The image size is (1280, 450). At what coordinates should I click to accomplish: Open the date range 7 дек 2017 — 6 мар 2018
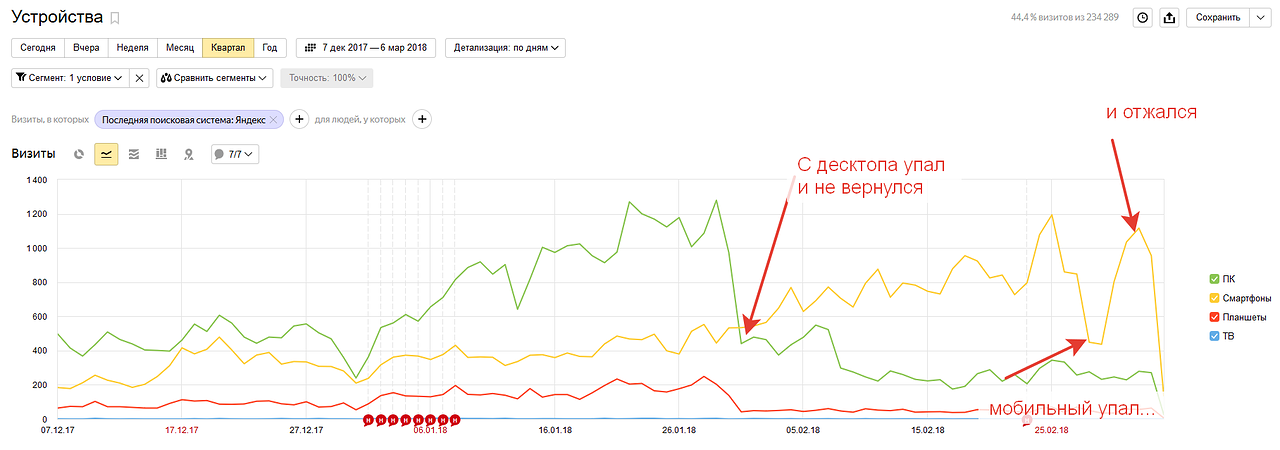tap(366, 47)
